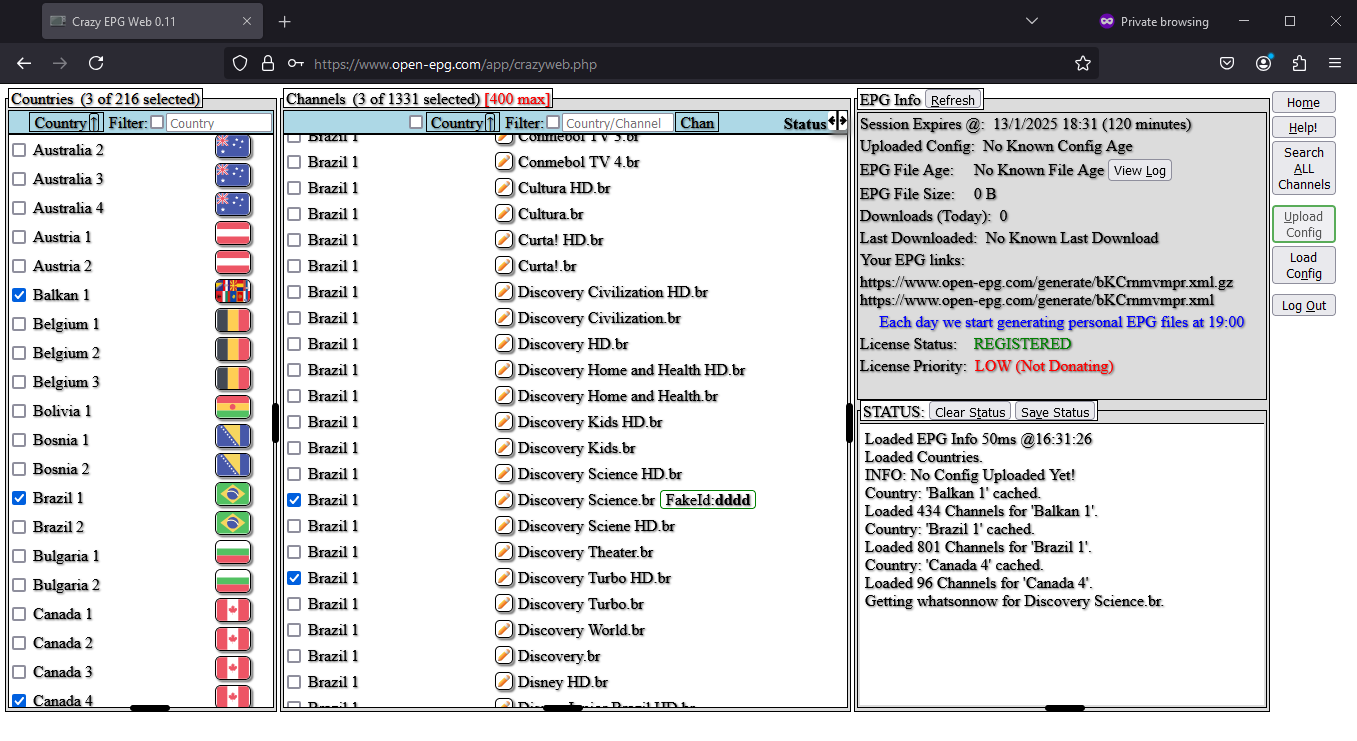
Task: Open the browser tab list dropdown chevron
Action: [x=1032, y=21]
